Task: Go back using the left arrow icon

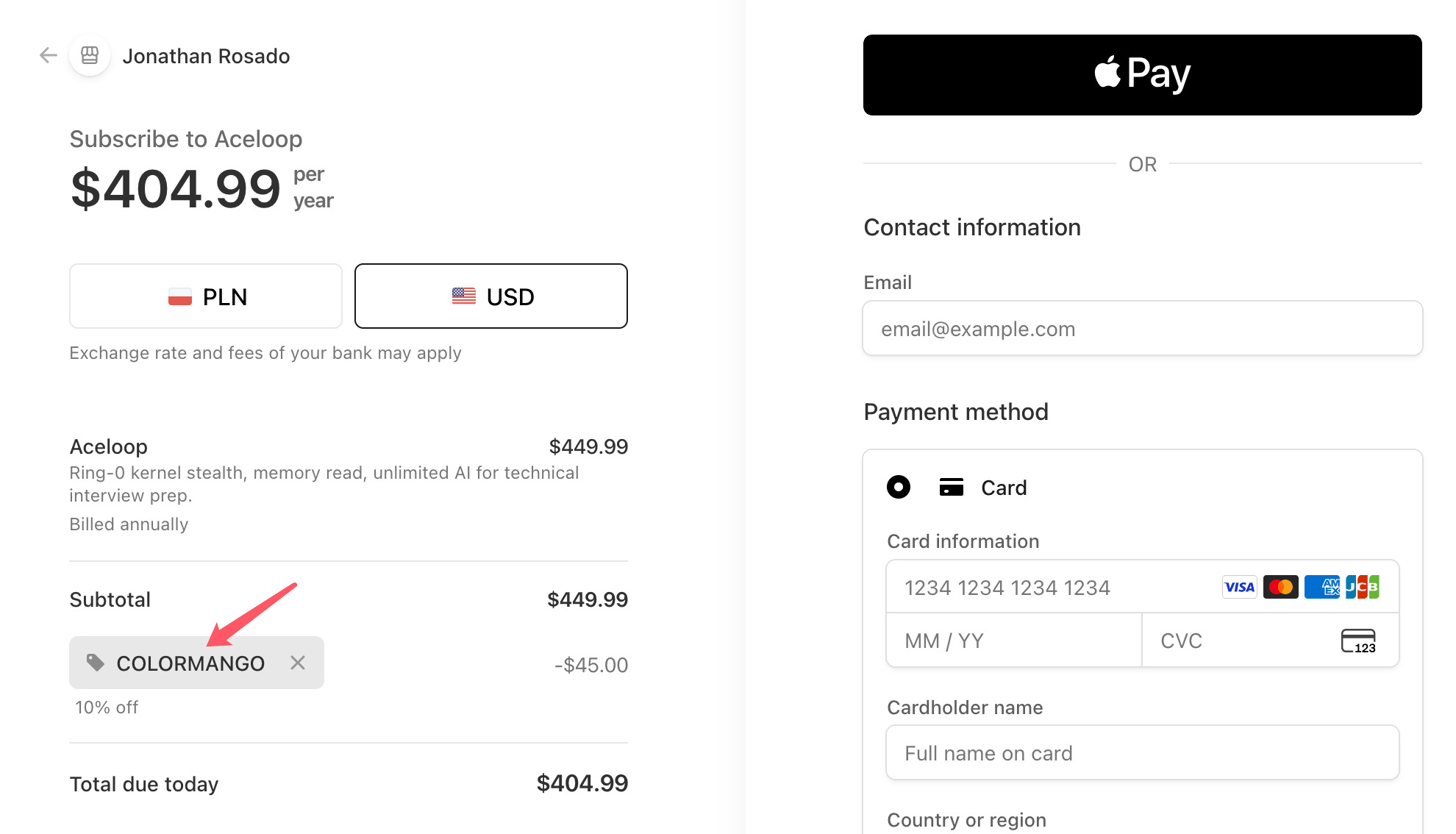Action: click(49, 55)
